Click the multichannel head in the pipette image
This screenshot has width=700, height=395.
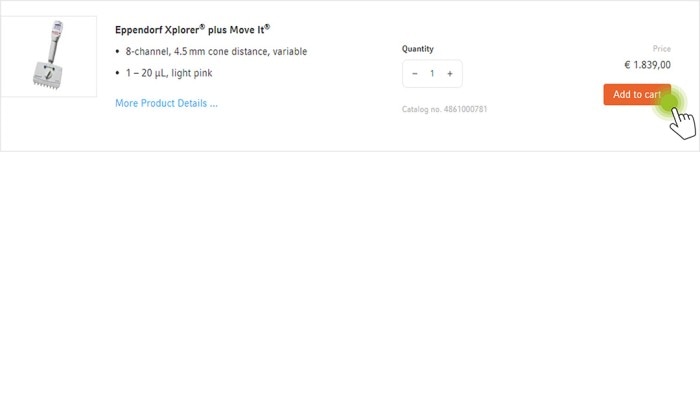[47, 75]
